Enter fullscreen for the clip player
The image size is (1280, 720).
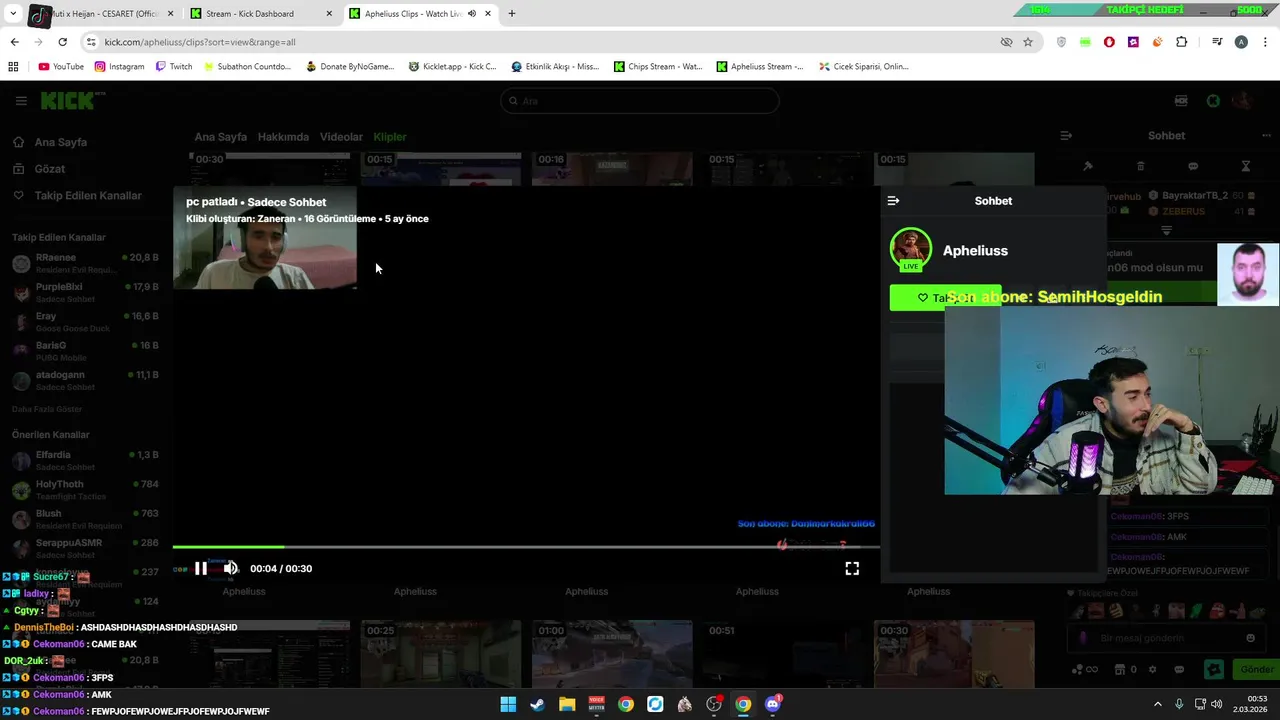(852, 568)
